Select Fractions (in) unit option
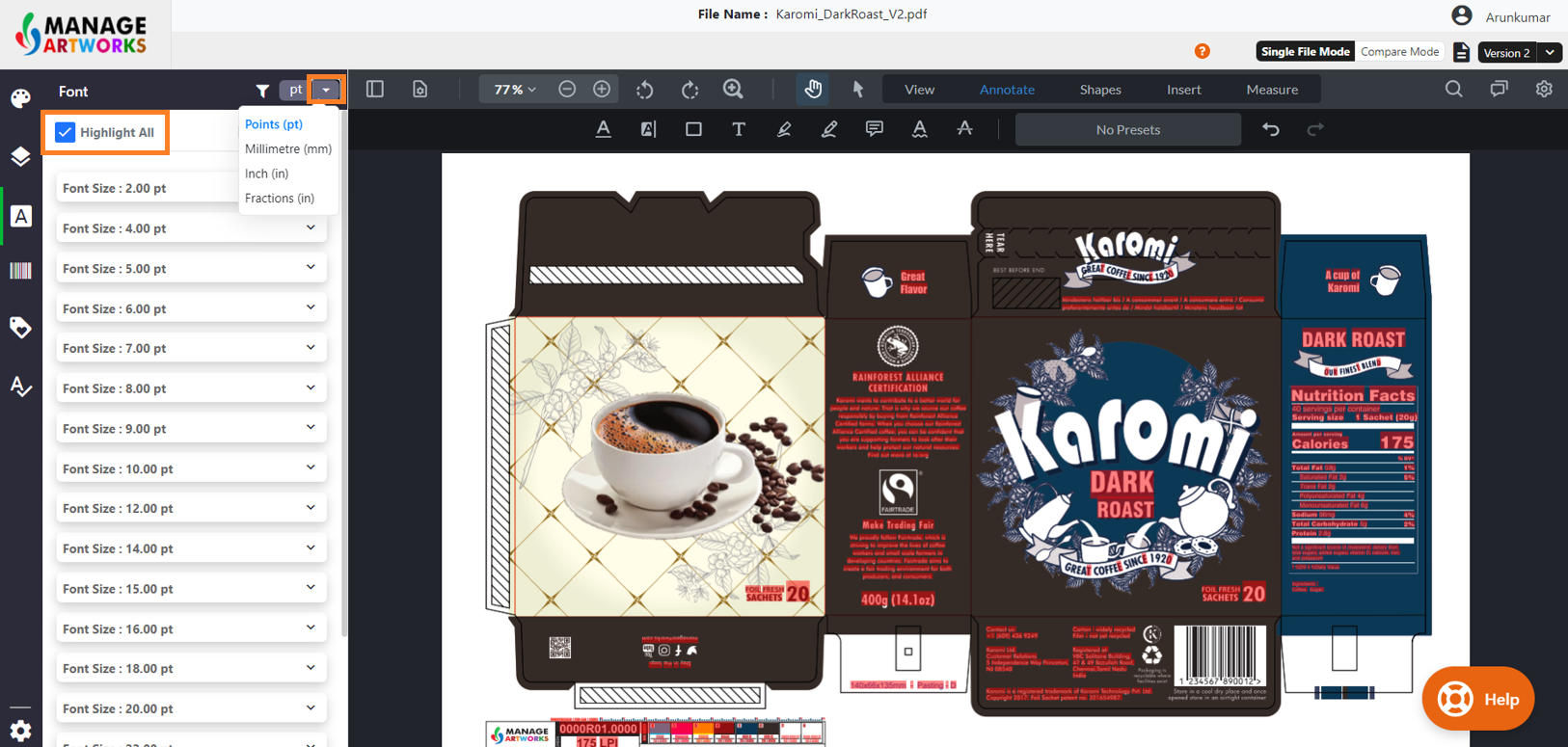1568x747 pixels. [280, 199]
